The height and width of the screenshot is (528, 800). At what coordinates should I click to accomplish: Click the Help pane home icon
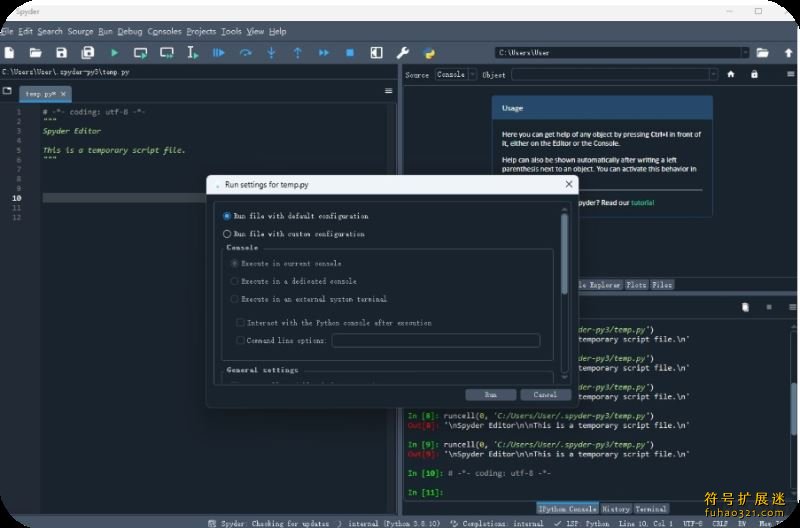pos(731,74)
